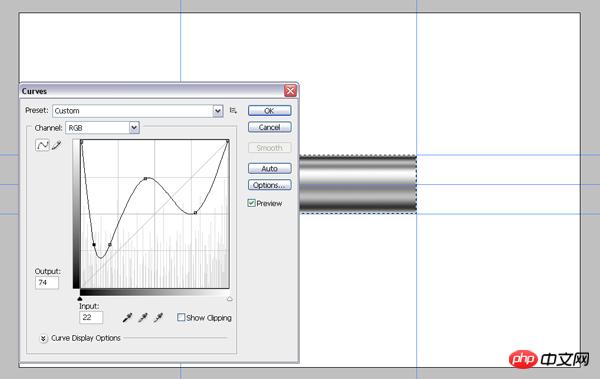
Task: Pick the gray point eyedropper
Action: 143,317
